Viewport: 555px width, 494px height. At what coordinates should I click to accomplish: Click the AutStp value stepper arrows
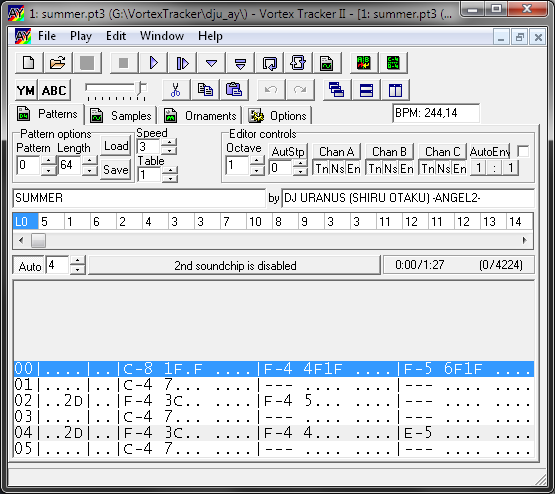click(300, 167)
